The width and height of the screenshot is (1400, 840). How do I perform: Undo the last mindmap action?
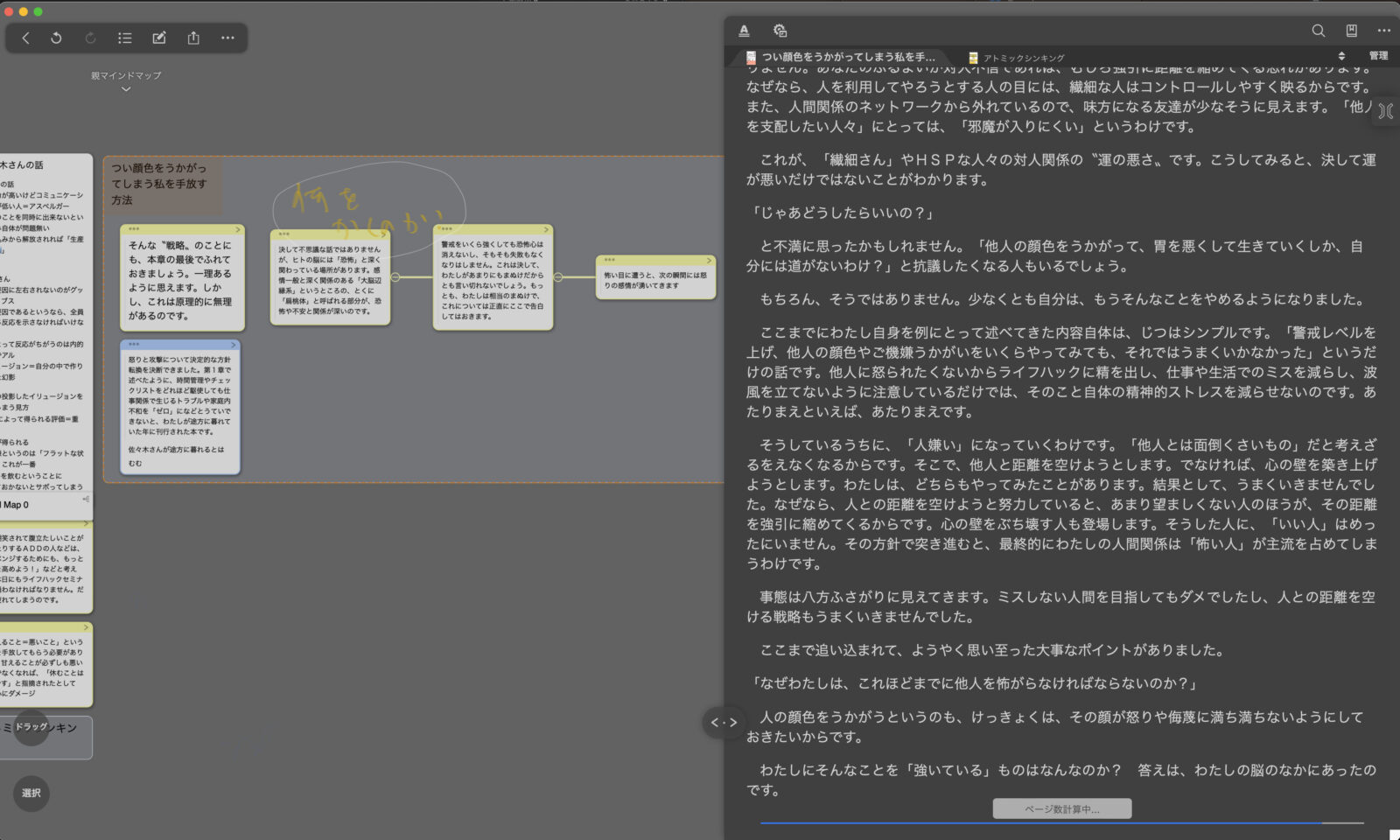(x=56, y=38)
